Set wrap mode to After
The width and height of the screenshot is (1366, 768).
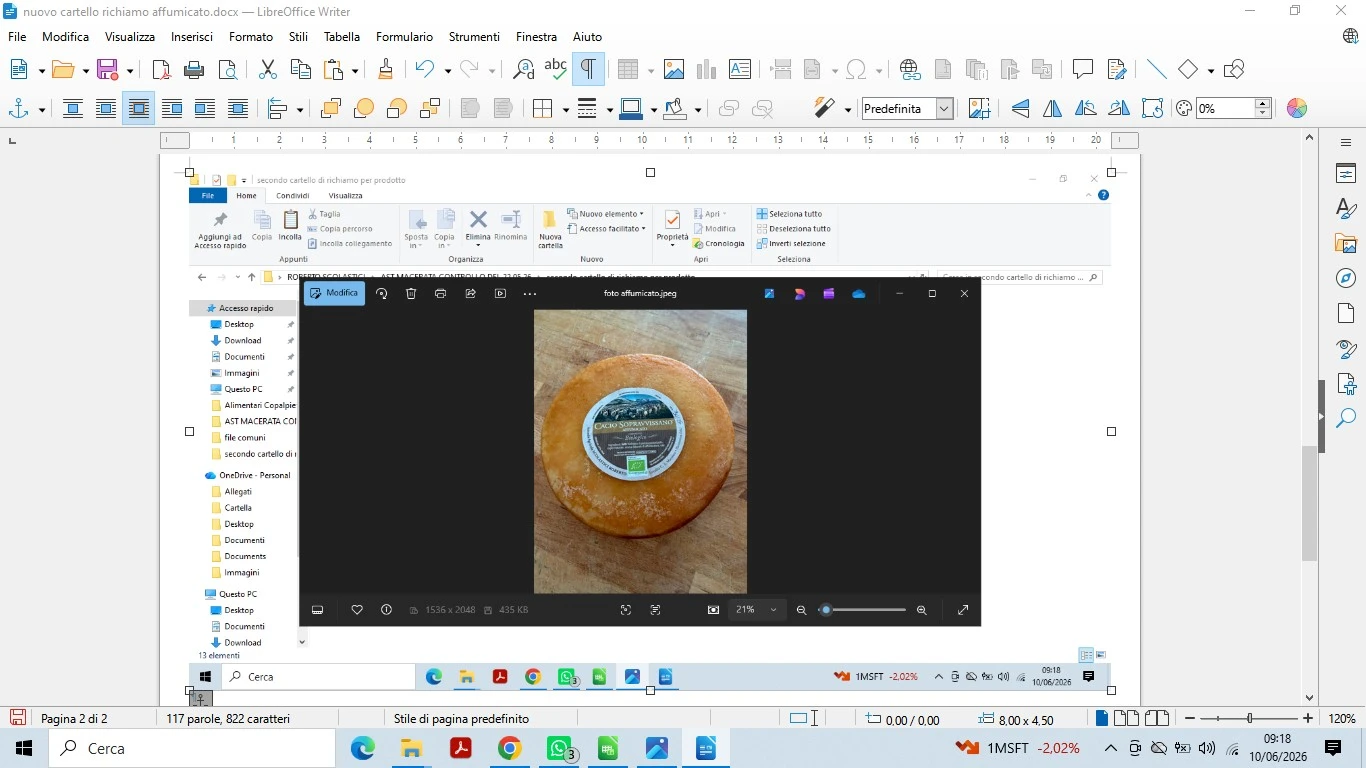(205, 108)
